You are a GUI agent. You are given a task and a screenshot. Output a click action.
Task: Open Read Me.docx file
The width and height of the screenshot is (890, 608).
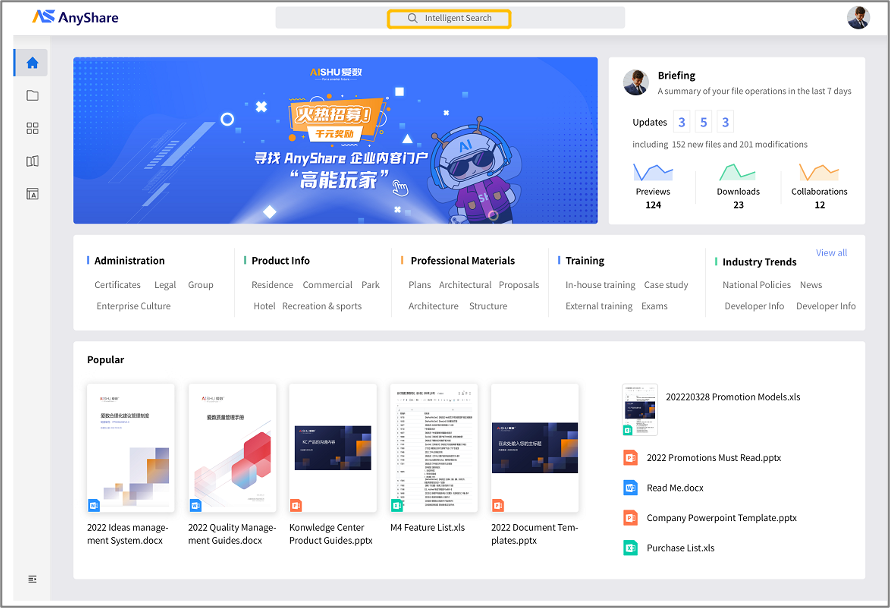pos(675,488)
